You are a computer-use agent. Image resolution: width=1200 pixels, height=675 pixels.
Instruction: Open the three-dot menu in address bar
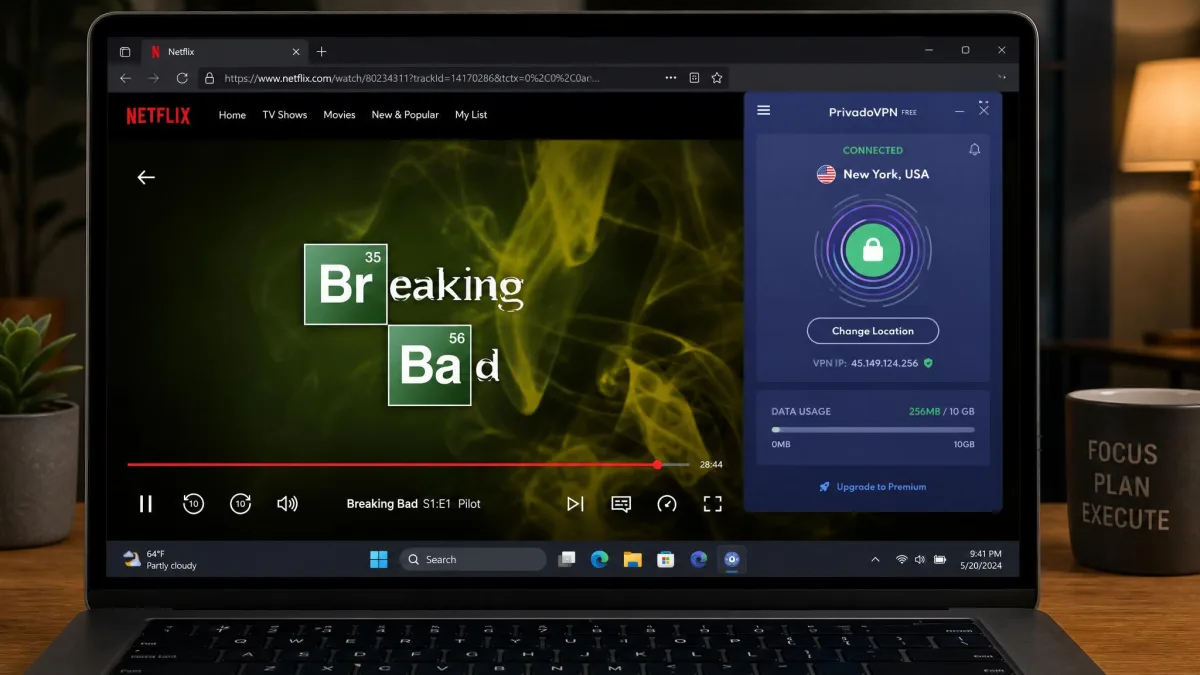point(671,78)
